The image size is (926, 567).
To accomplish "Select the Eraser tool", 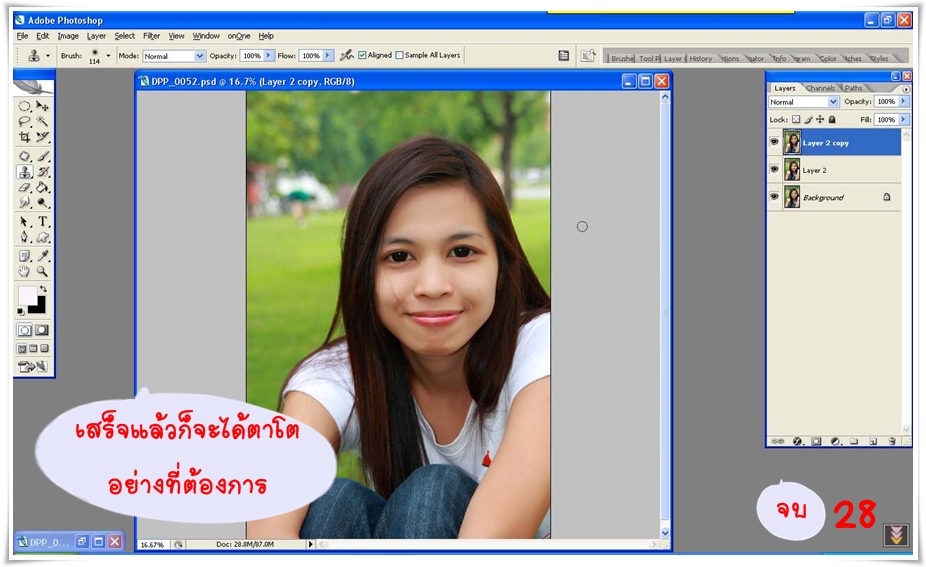I will coord(24,187).
